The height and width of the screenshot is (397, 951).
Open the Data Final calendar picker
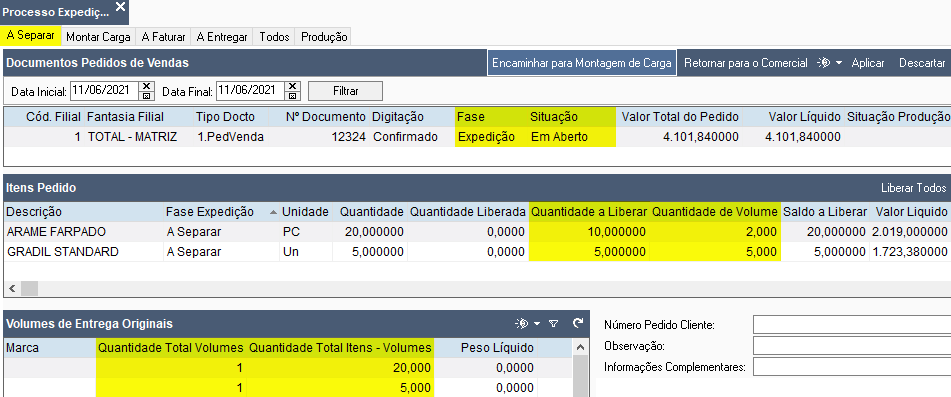[292, 96]
